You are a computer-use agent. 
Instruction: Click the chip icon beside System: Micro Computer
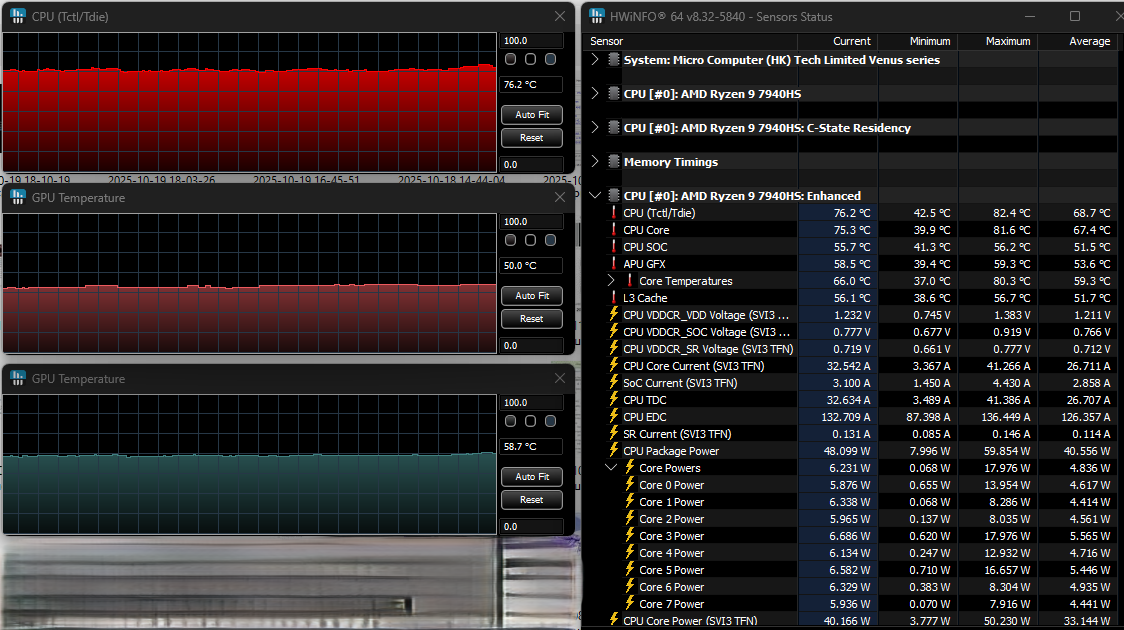click(x=614, y=60)
